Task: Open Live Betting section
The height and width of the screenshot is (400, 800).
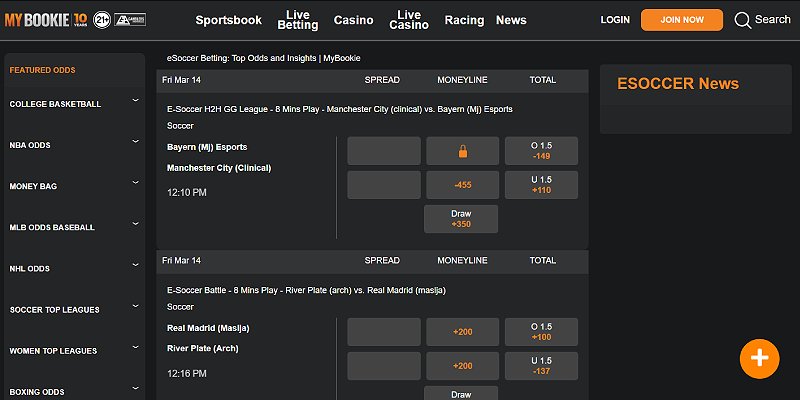Action: click(297, 20)
